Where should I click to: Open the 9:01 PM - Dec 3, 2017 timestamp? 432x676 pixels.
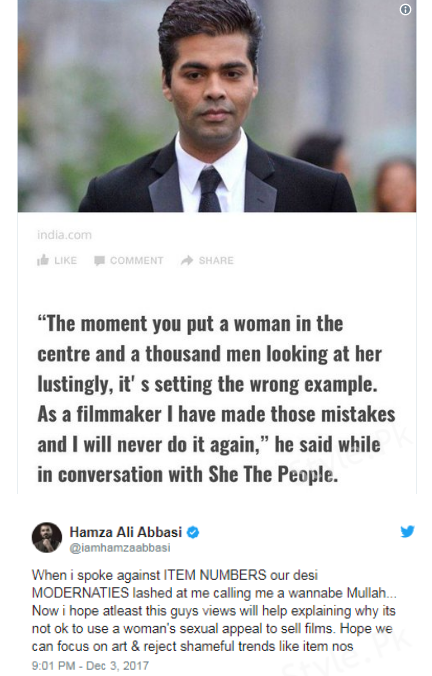90,666
